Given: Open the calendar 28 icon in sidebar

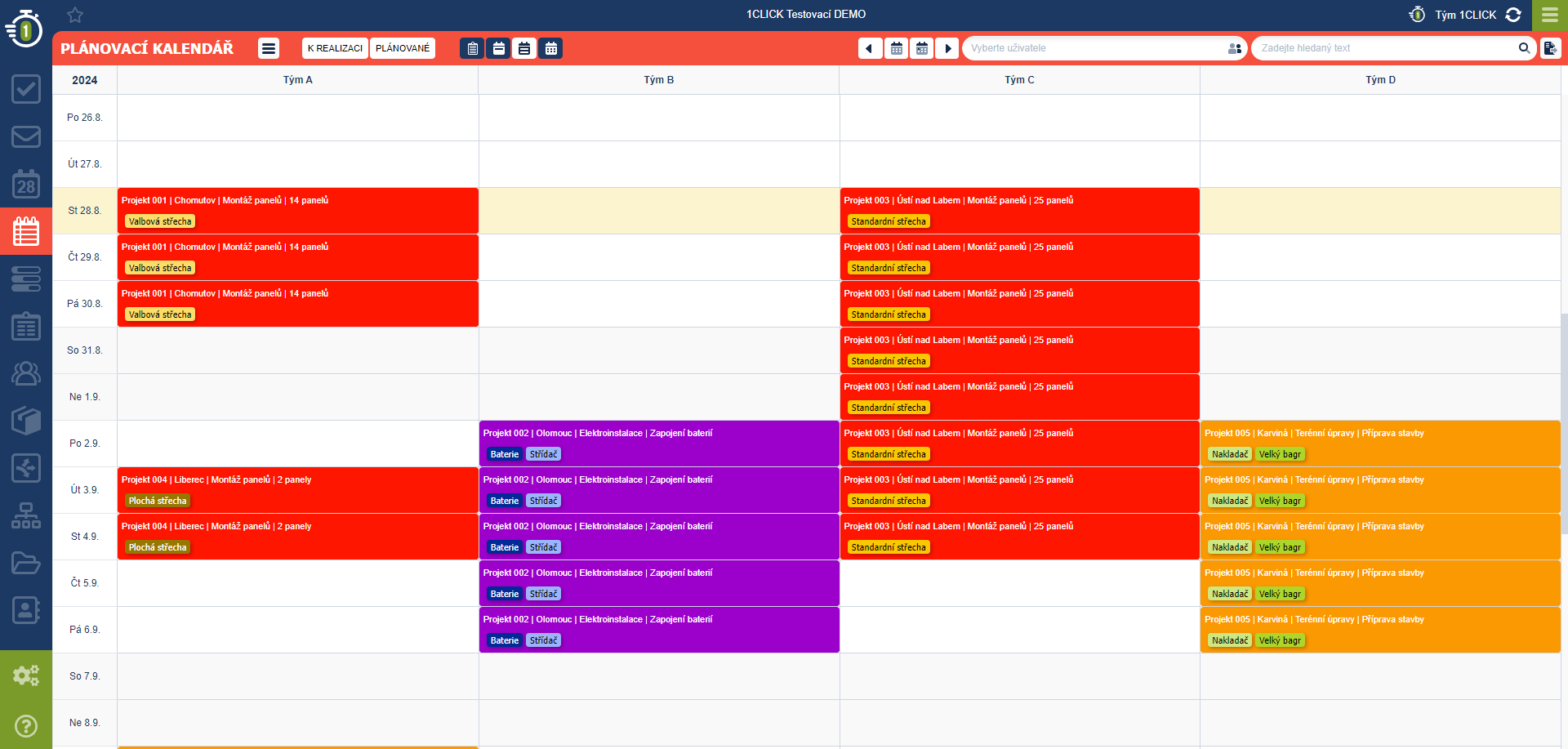Looking at the screenshot, I should (26, 184).
